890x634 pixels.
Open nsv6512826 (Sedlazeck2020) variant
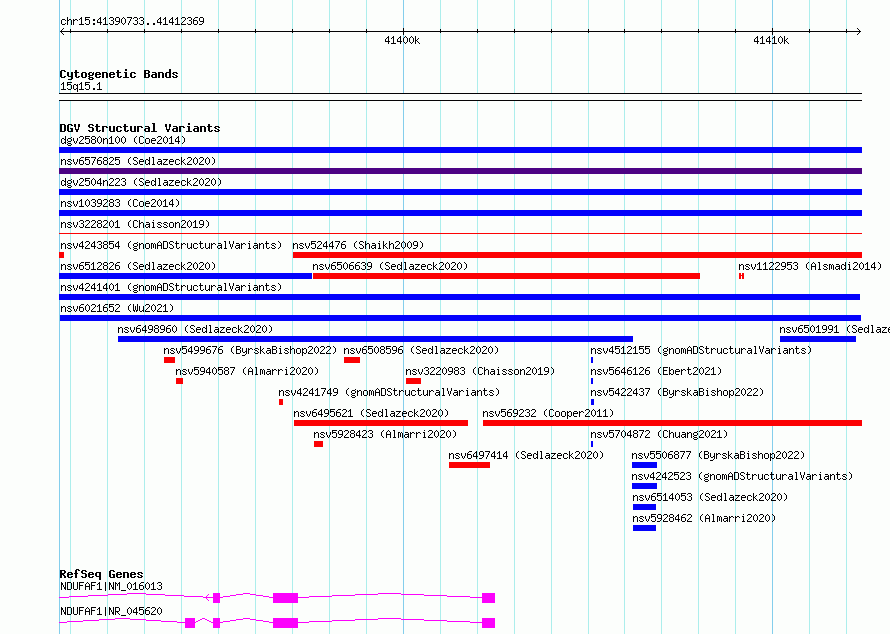point(138,266)
